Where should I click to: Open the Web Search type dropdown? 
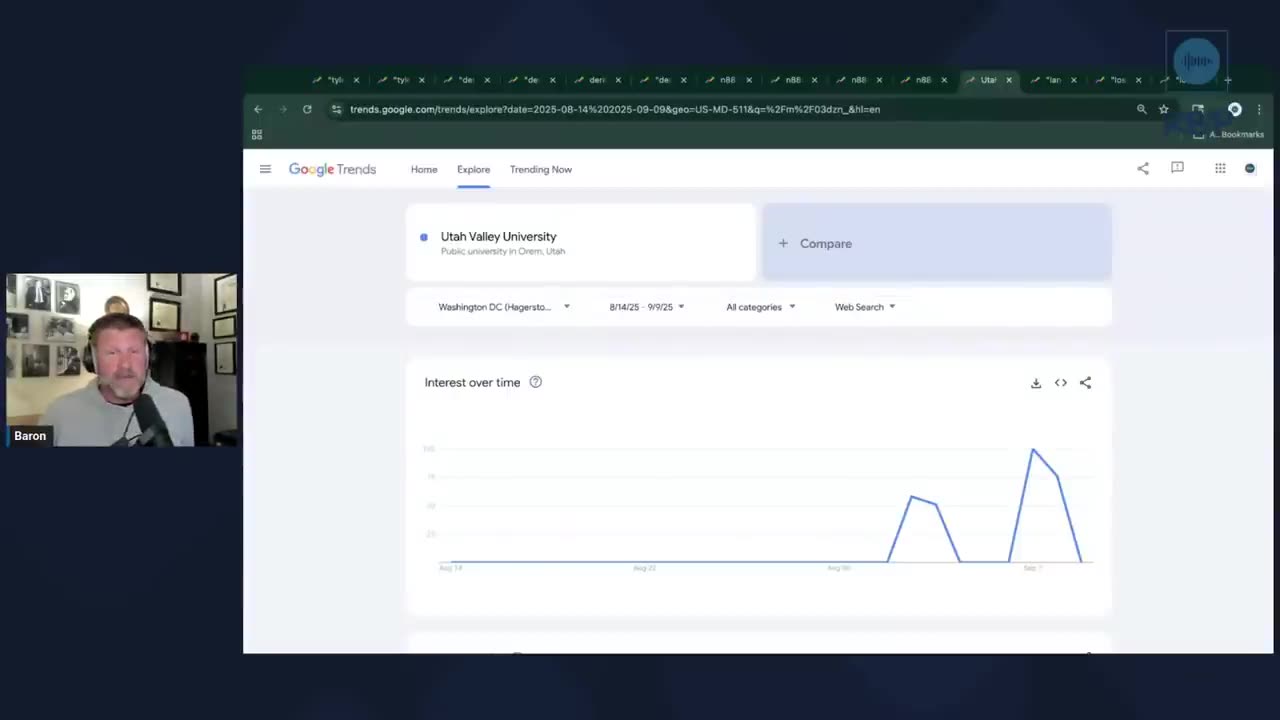(x=865, y=307)
